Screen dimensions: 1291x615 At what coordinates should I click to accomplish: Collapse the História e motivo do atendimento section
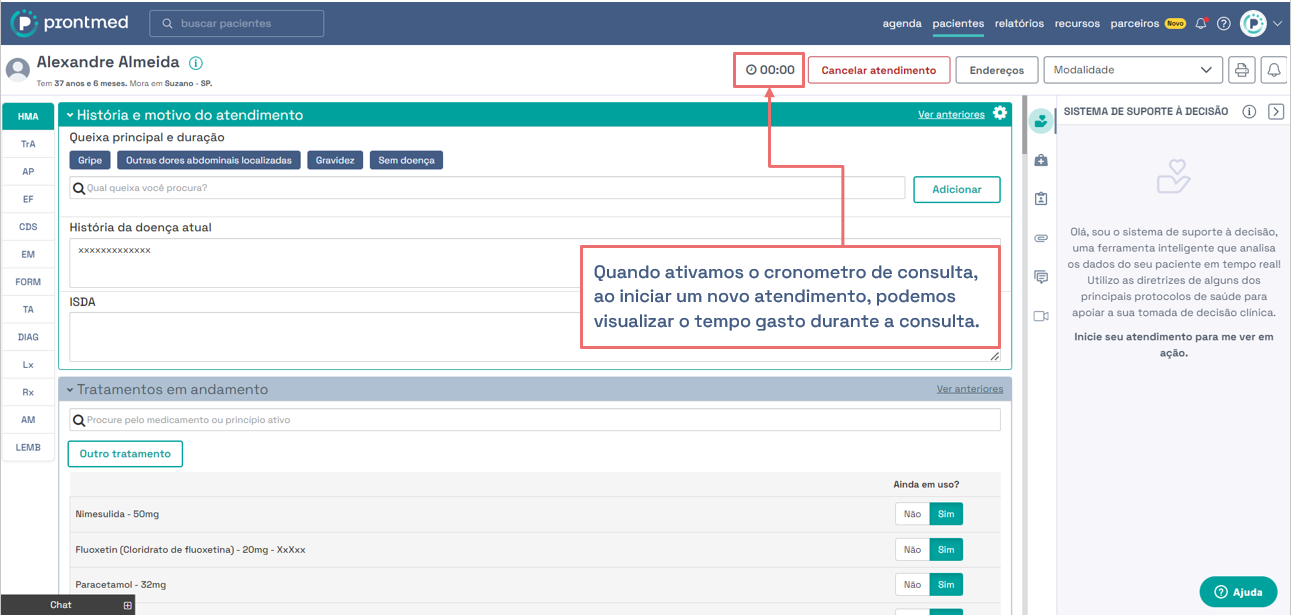70,115
